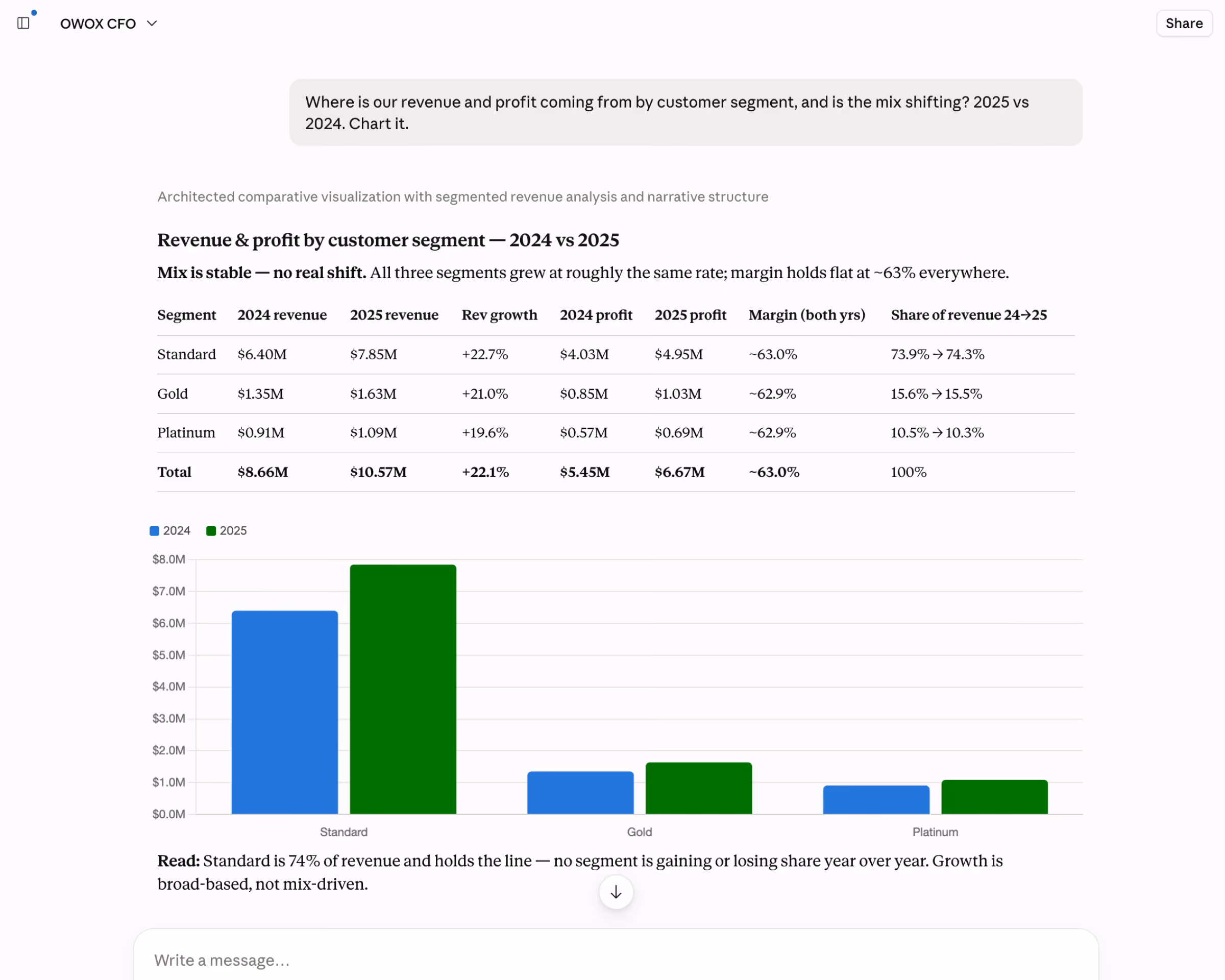Click the 'Revenue & profit by customer segment' heading
This screenshot has width=1225, height=980.
388,240
